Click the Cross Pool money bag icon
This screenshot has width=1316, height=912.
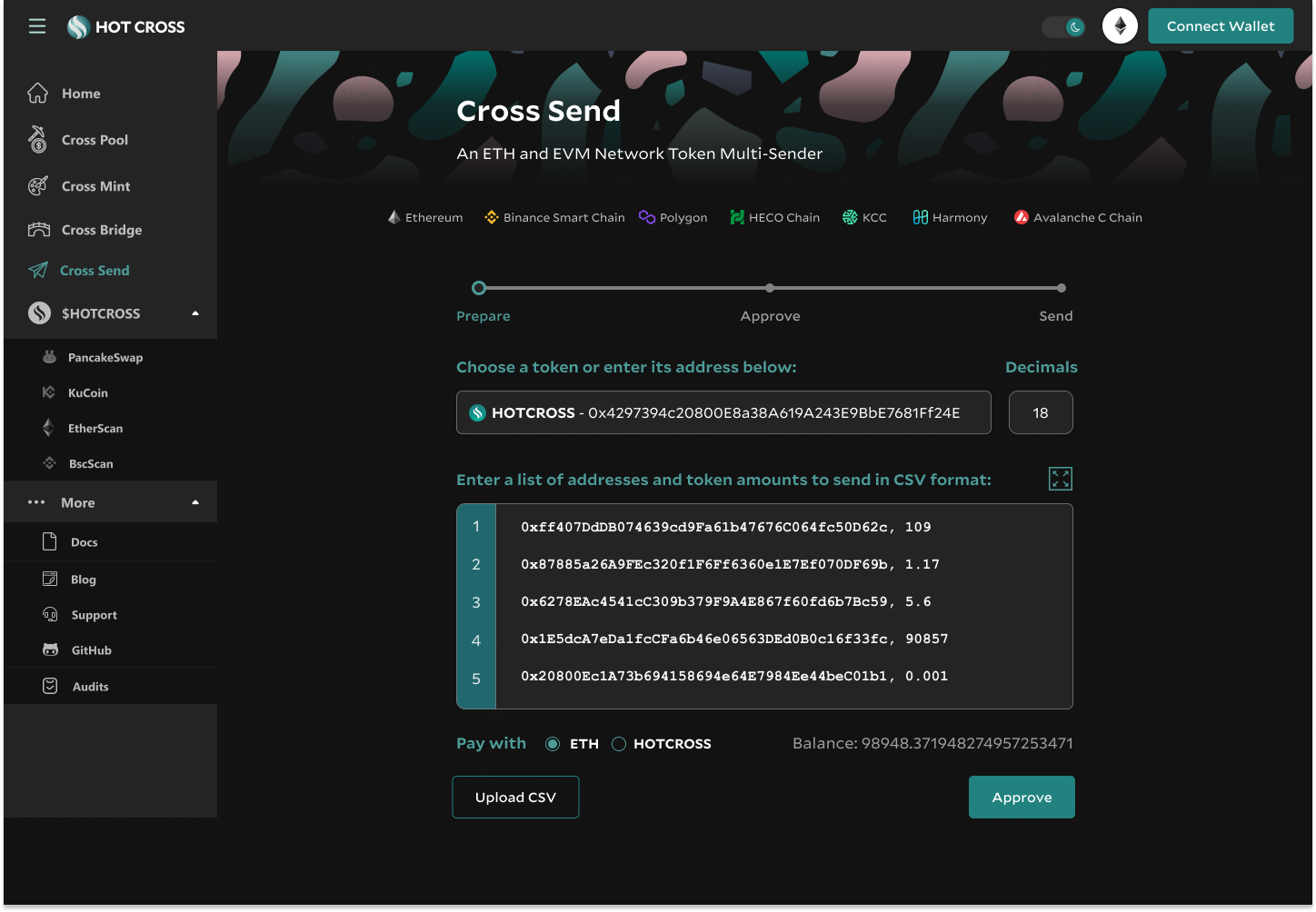pos(37,139)
